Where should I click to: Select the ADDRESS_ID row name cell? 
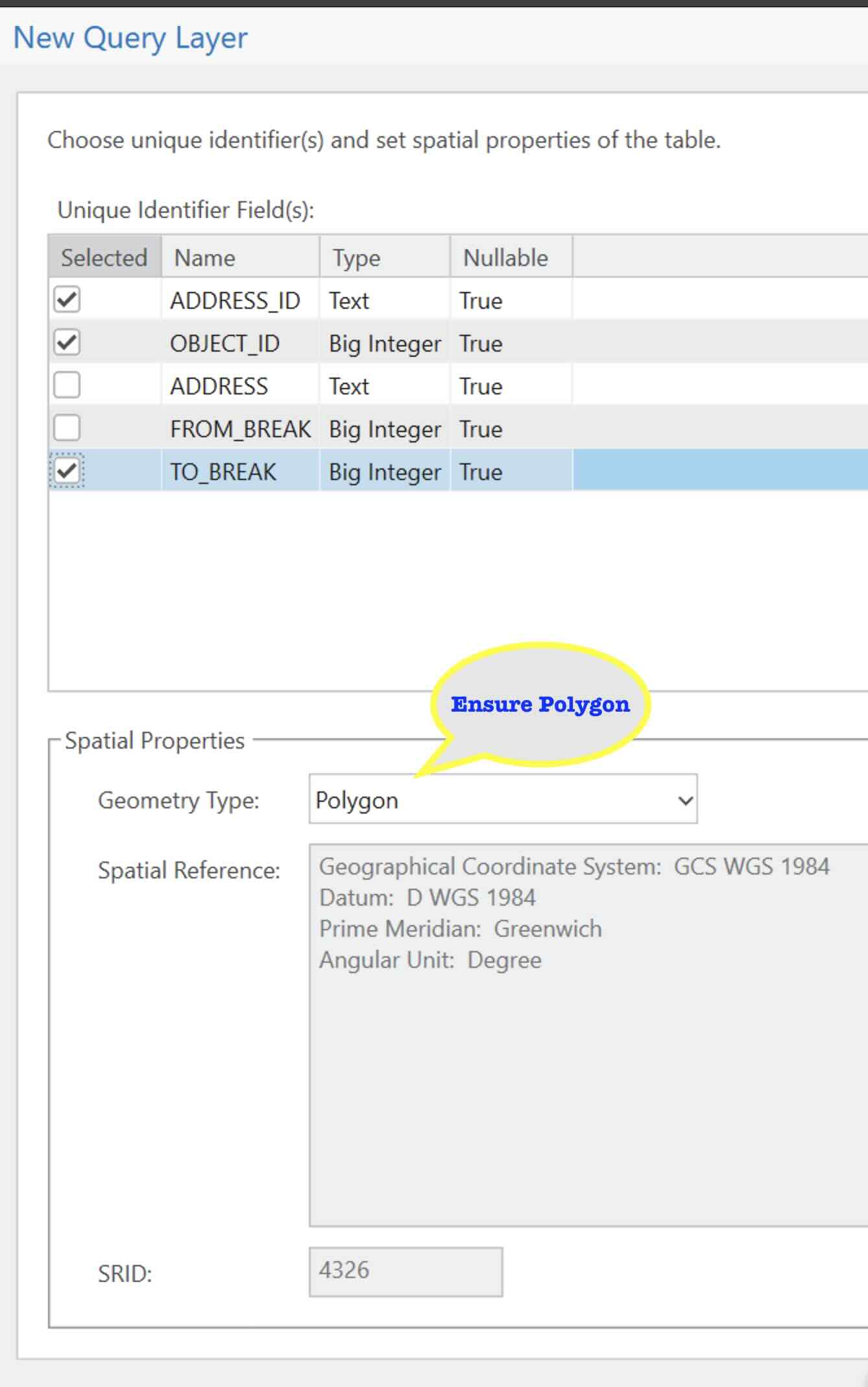[235, 300]
